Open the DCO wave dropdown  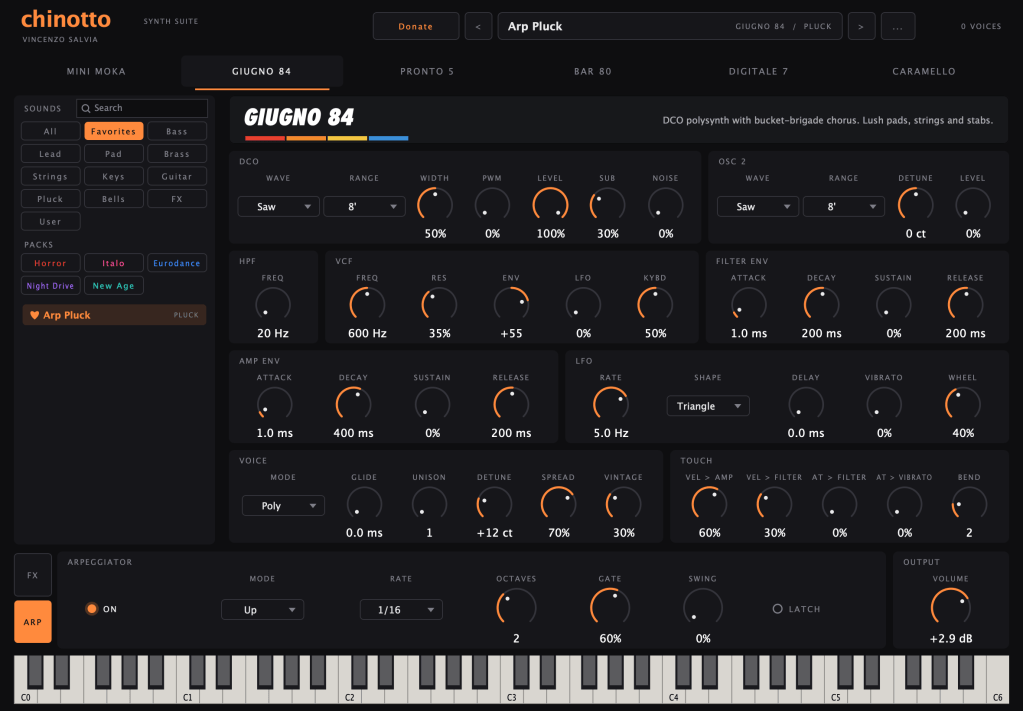pyautogui.click(x=279, y=207)
